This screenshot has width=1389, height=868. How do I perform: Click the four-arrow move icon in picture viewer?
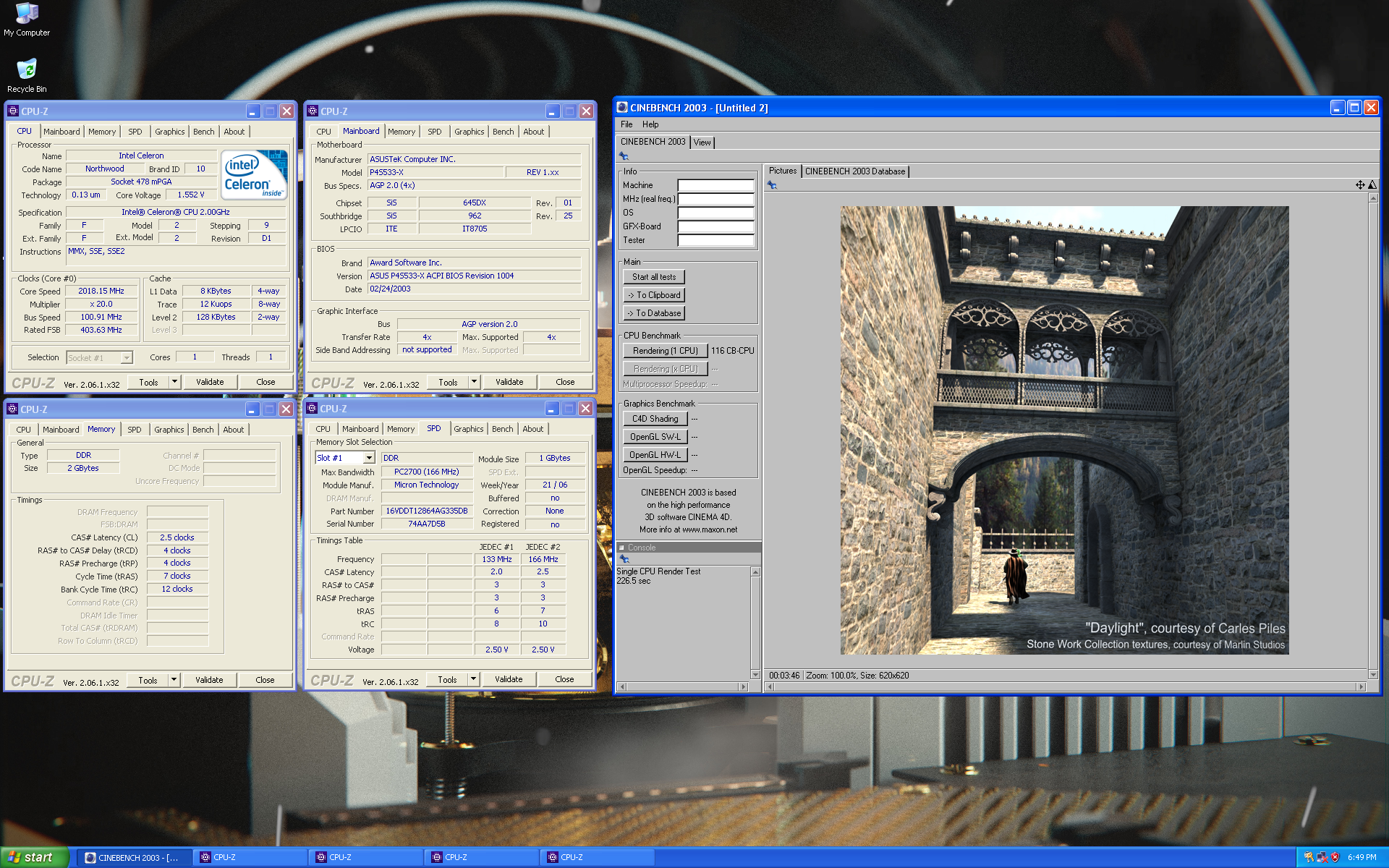(1360, 185)
